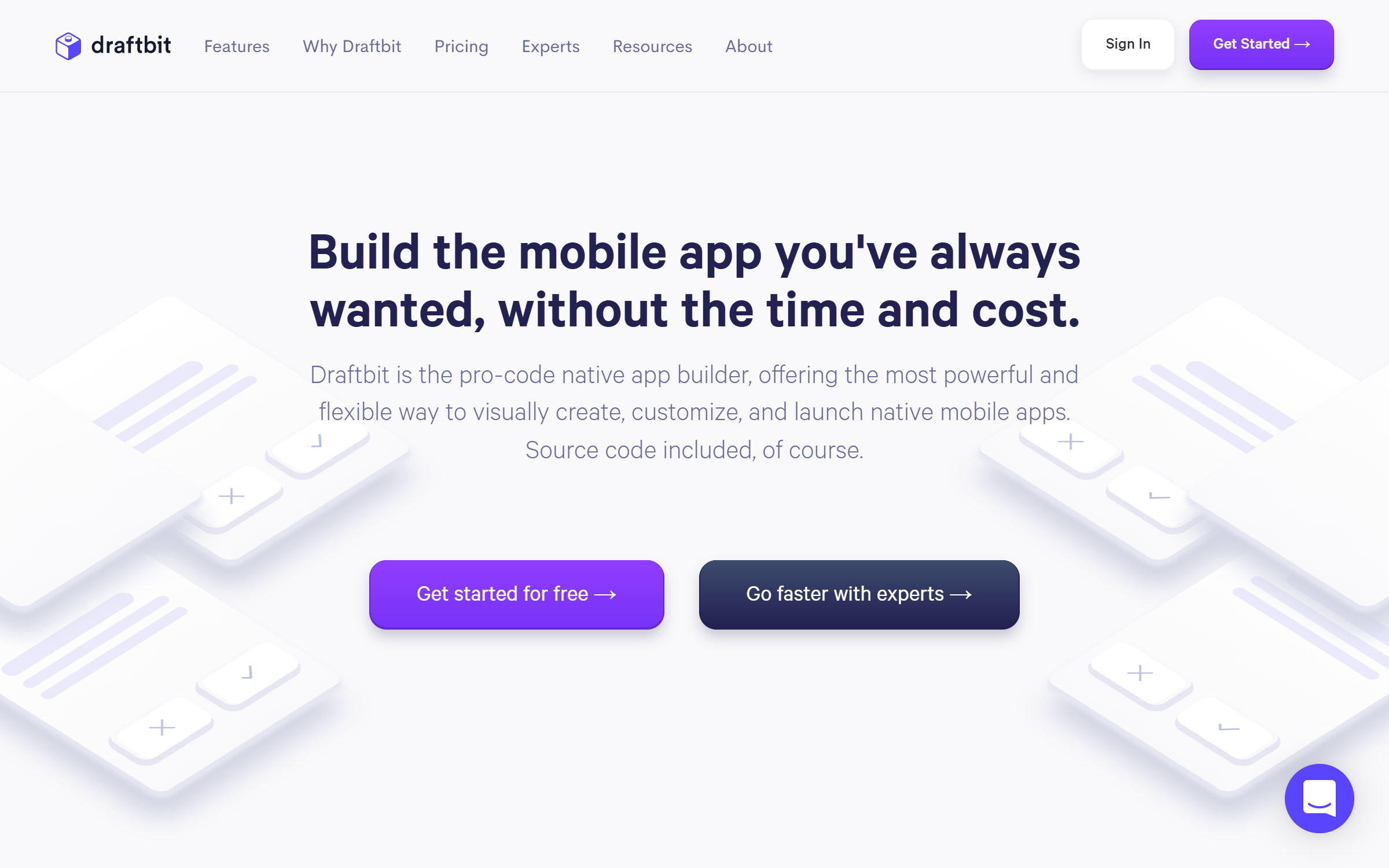The height and width of the screenshot is (868, 1389).
Task: Expand the Experts dropdown menu
Action: point(550,46)
